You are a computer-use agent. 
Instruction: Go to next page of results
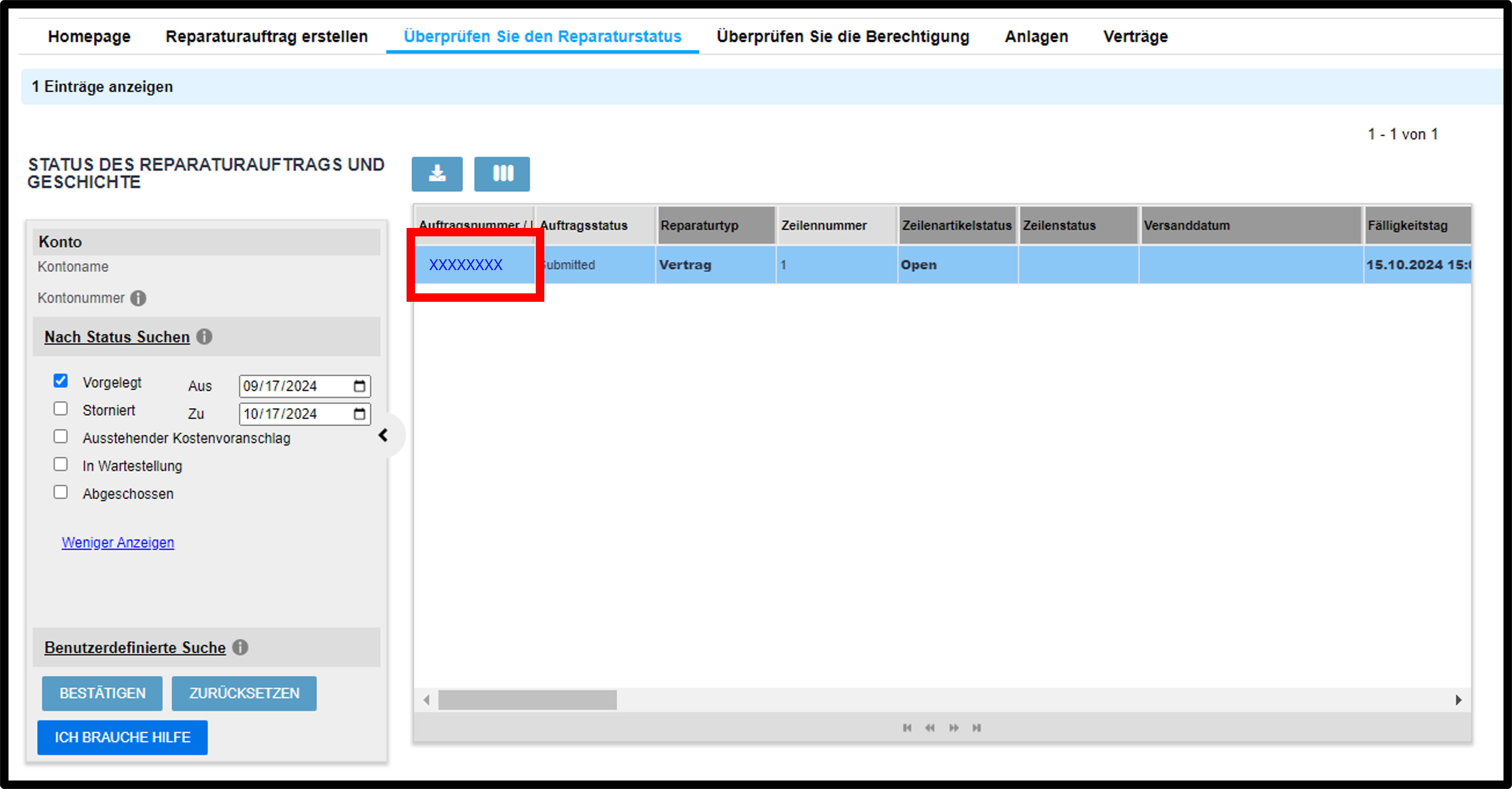click(x=954, y=727)
